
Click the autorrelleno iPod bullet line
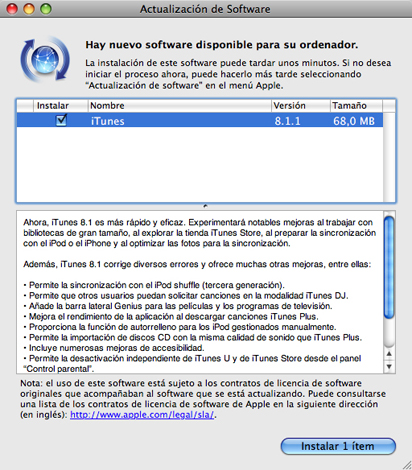pos(180,327)
